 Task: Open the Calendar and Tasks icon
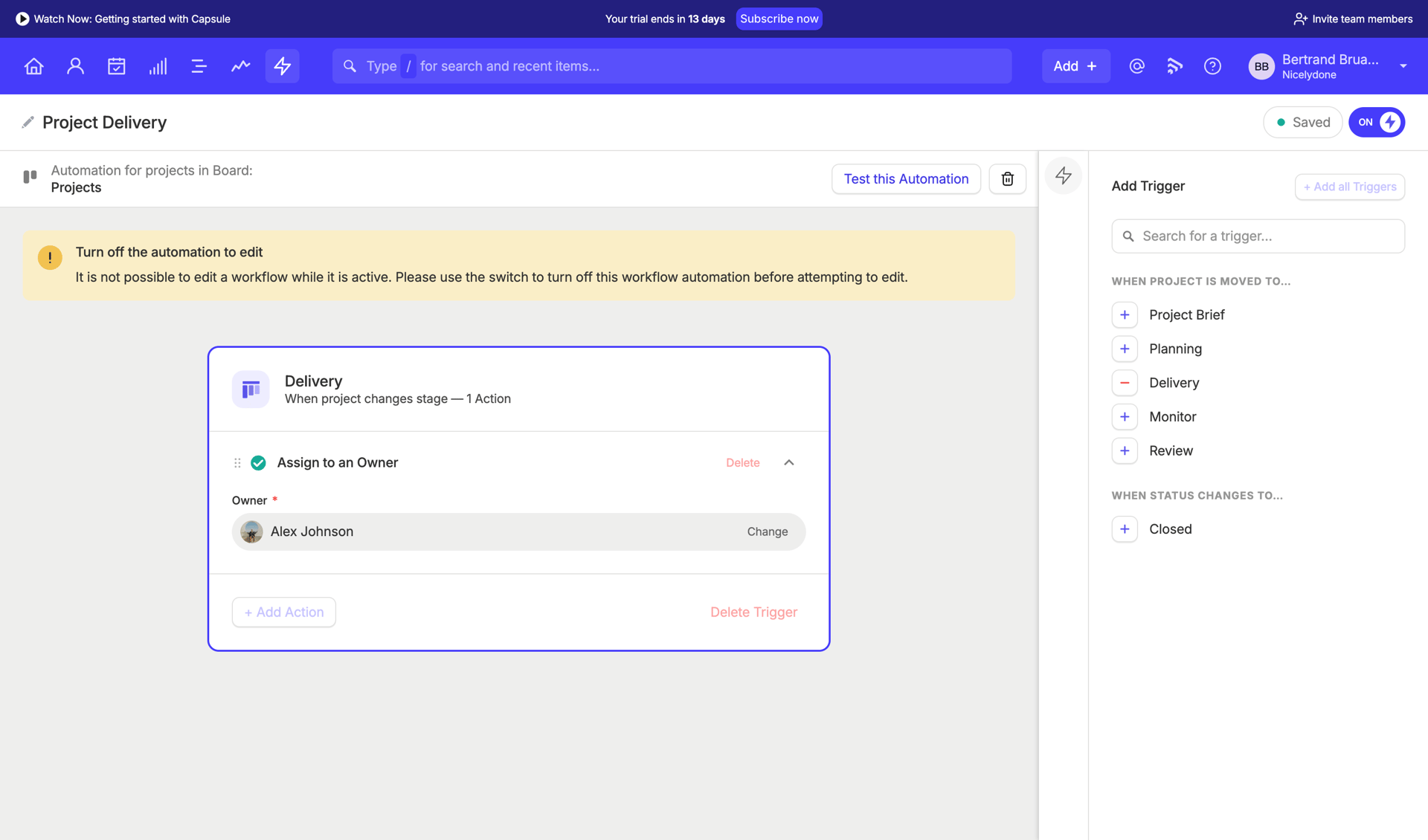pos(117,65)
